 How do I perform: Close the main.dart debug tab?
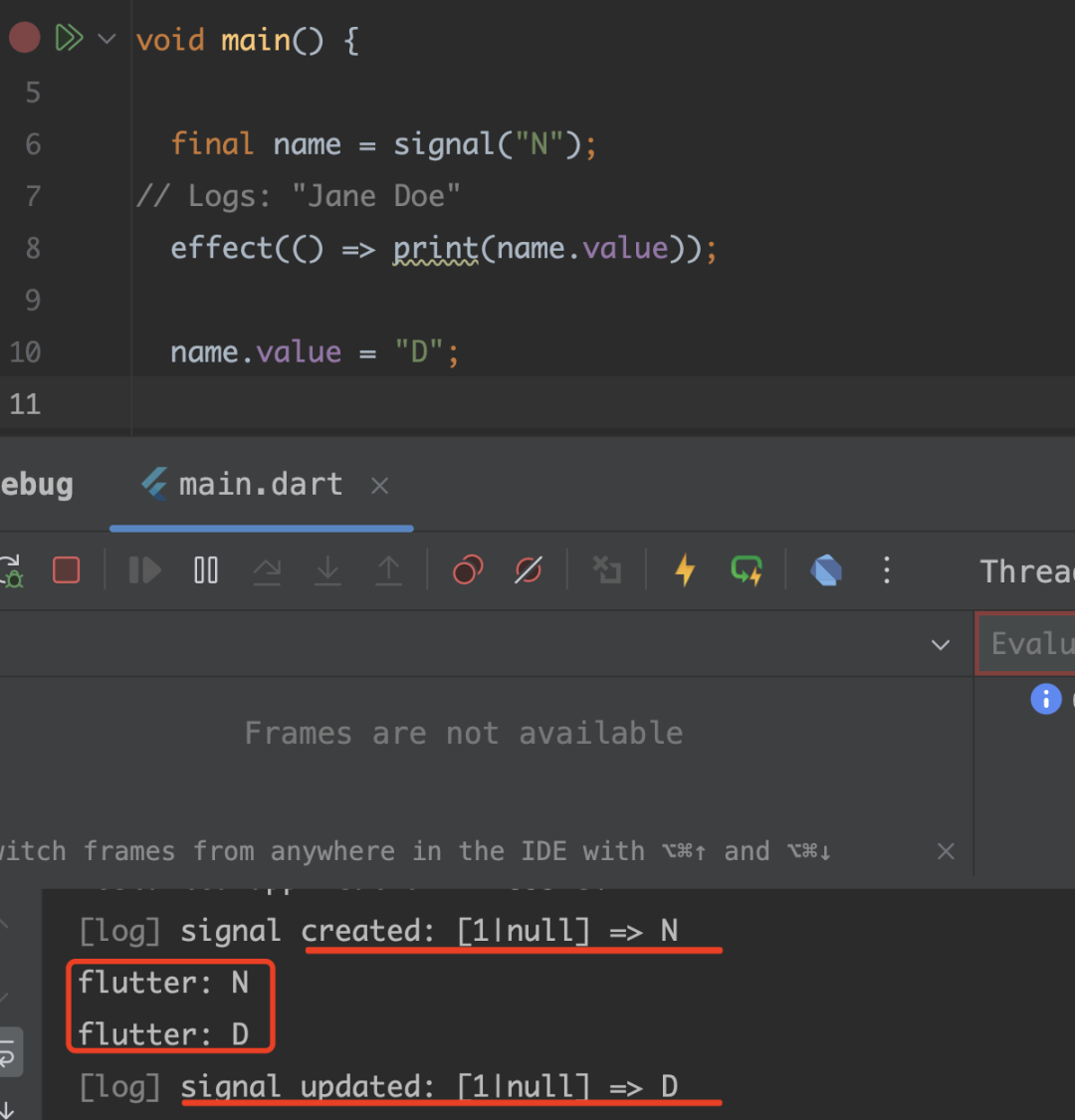(x=379, y=486)
